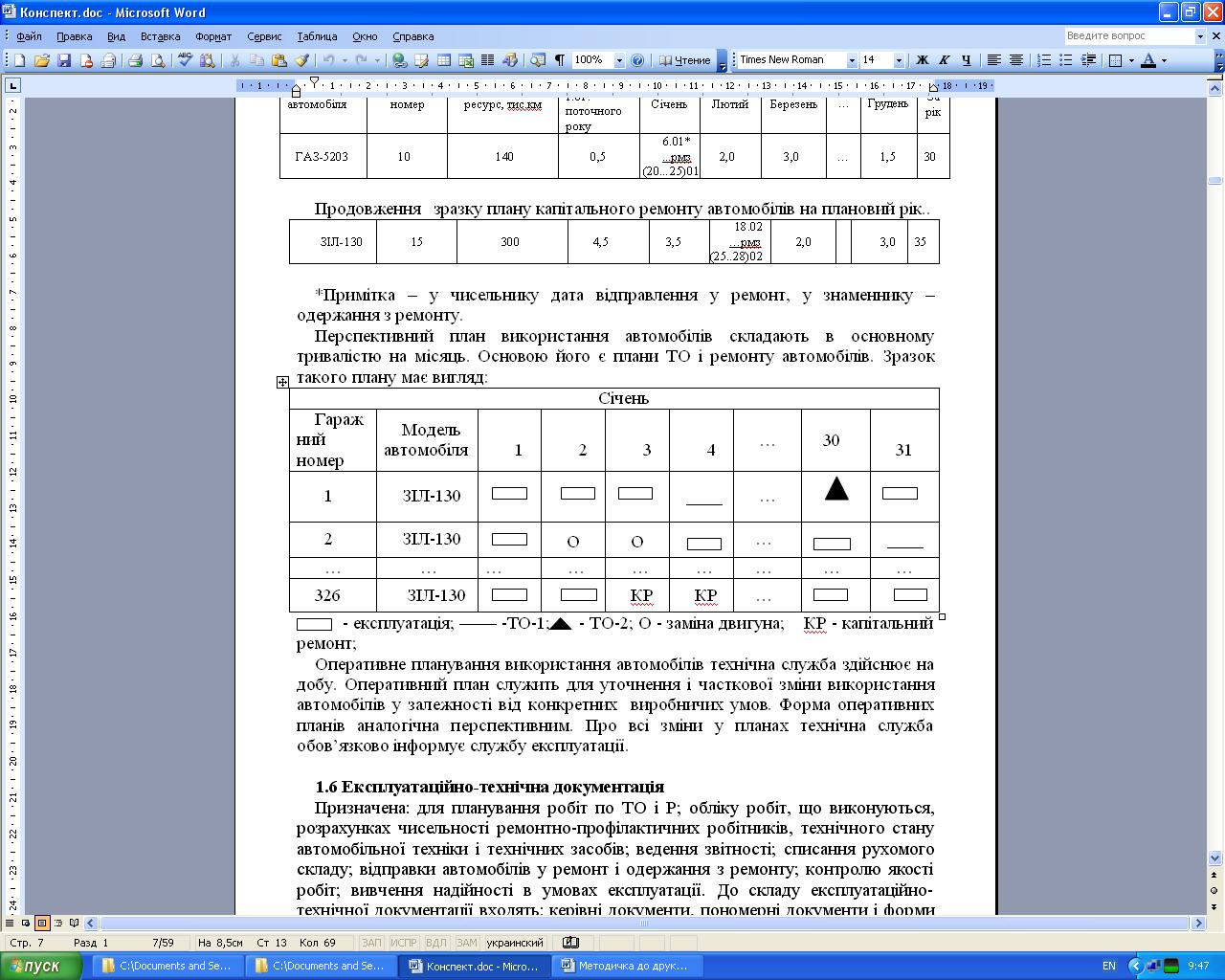Click the Print icon
The image size is (1225, 980).
pos(135,60)
